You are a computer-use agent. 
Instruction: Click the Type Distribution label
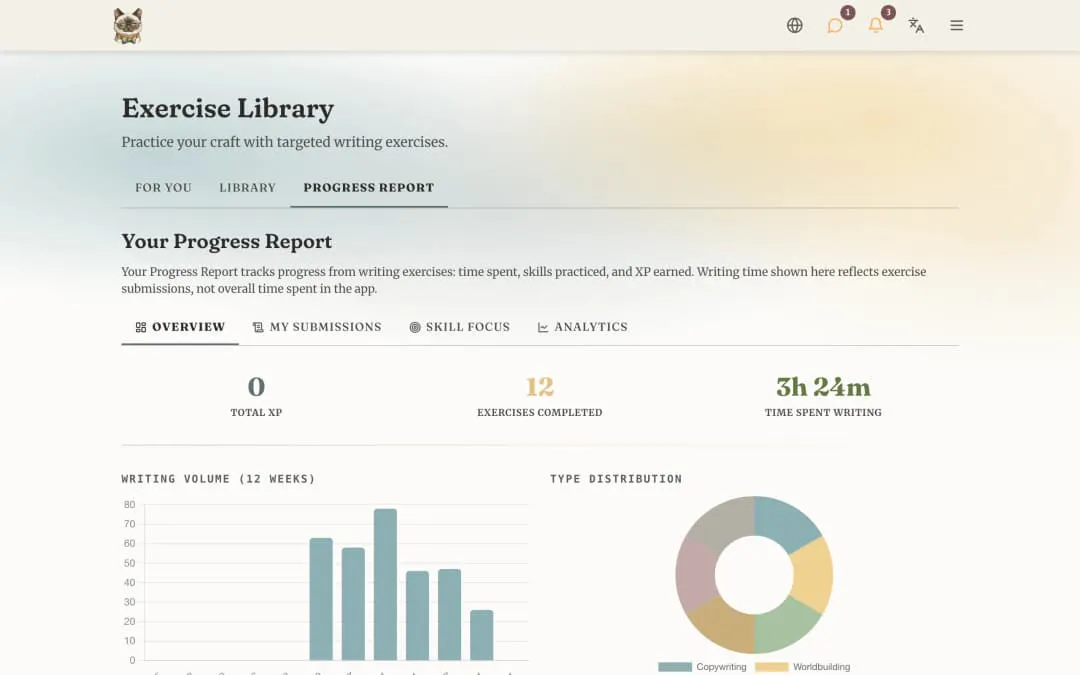point(616,479)
